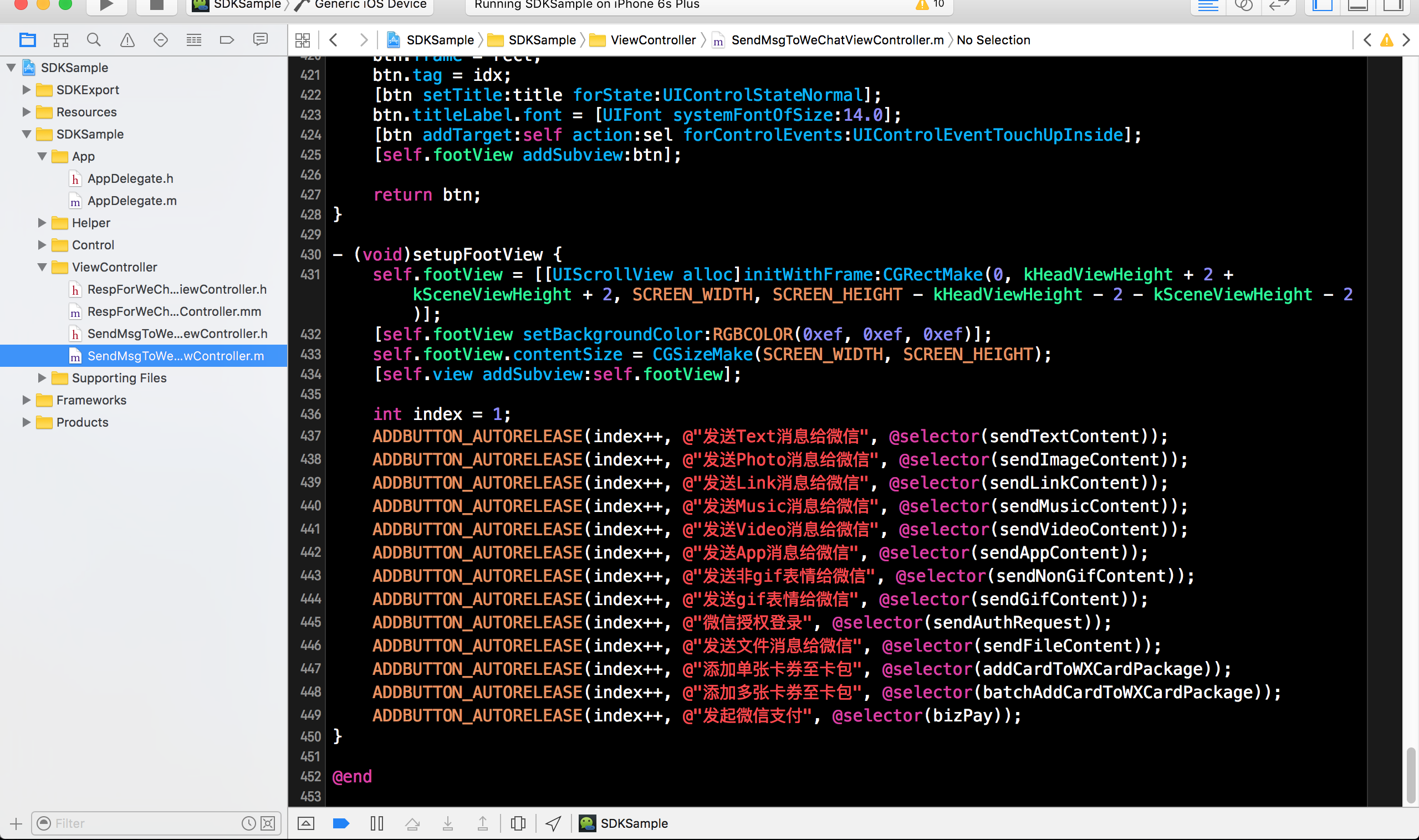The image size is (1419, 840).
Task: Click the editor vertical scrollbar thumb
Action: (x=1411, y=776)
